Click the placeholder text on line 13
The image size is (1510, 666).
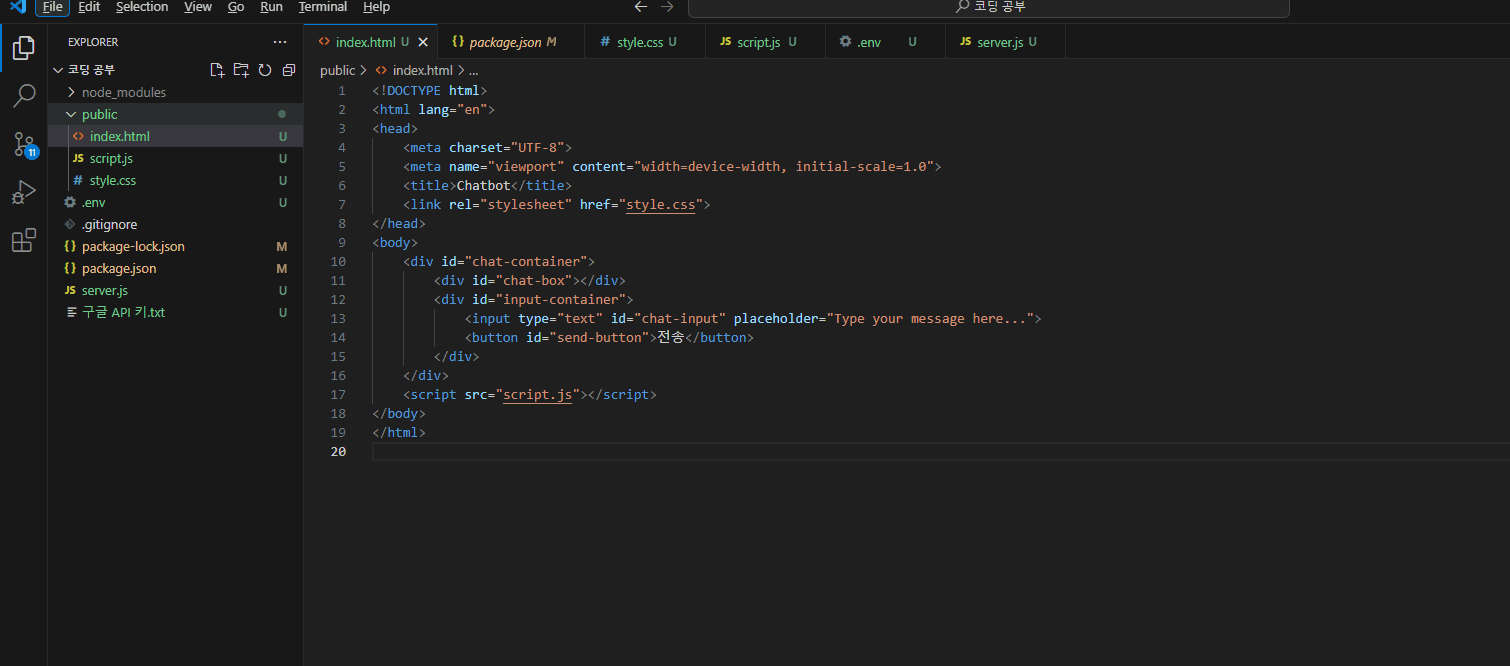click(930, 318)
